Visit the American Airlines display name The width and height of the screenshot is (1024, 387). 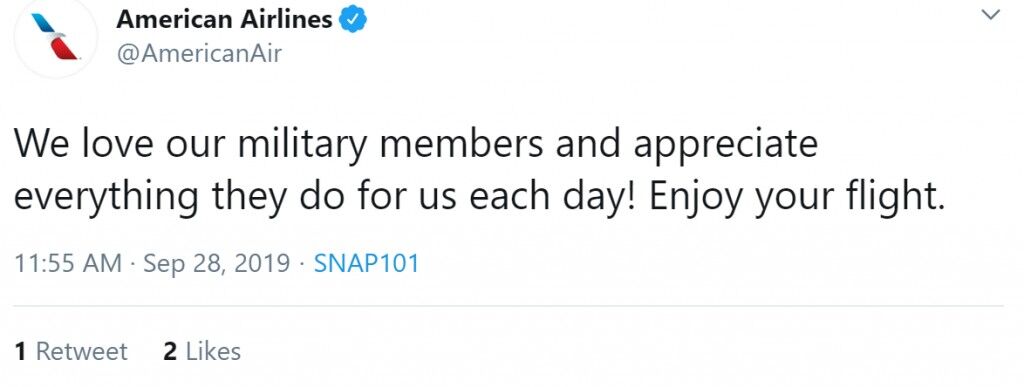(x=224, y=20)
